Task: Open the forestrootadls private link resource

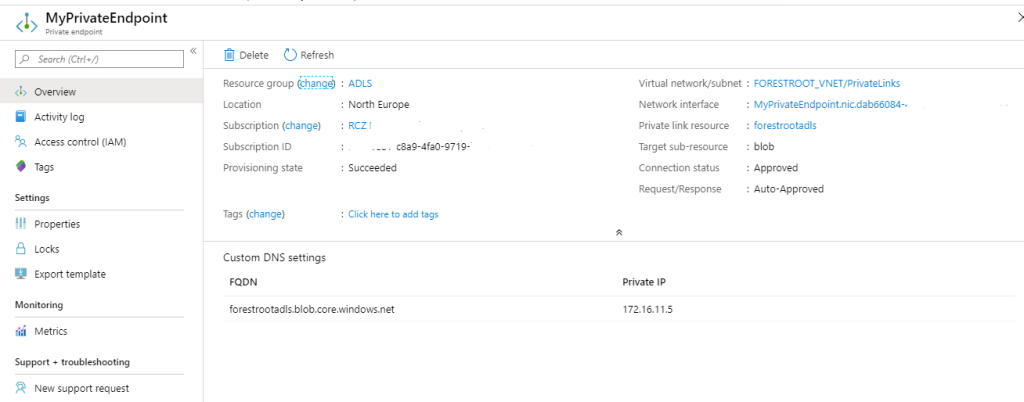Action: (x=785, y=126)
